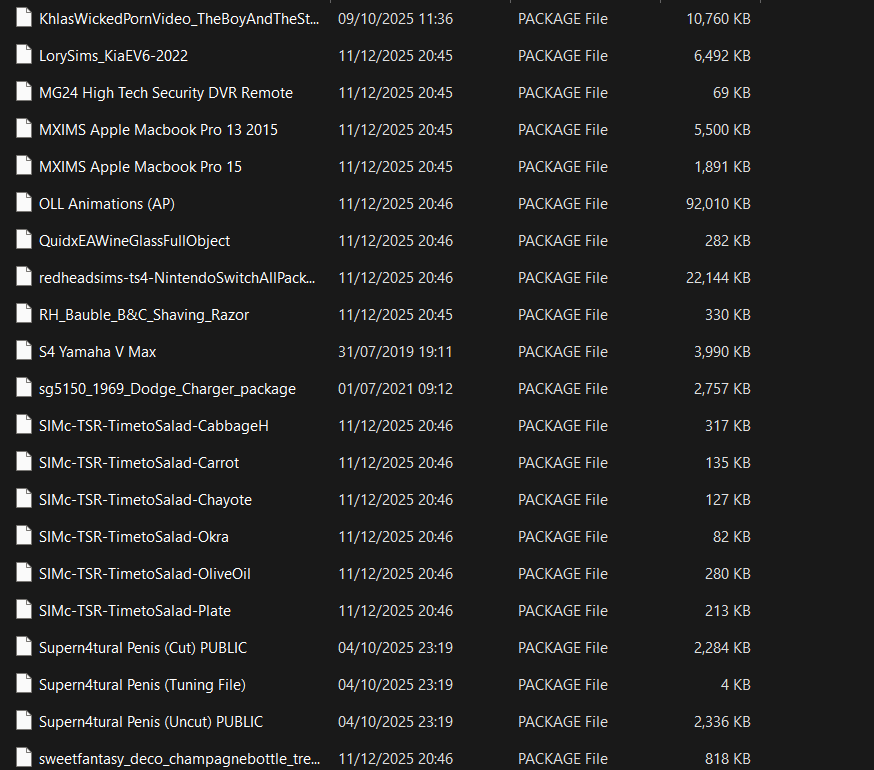Click the 213 KB size cell
The image size is (874, 770).
pyautogui.click(x=727, y=611)
